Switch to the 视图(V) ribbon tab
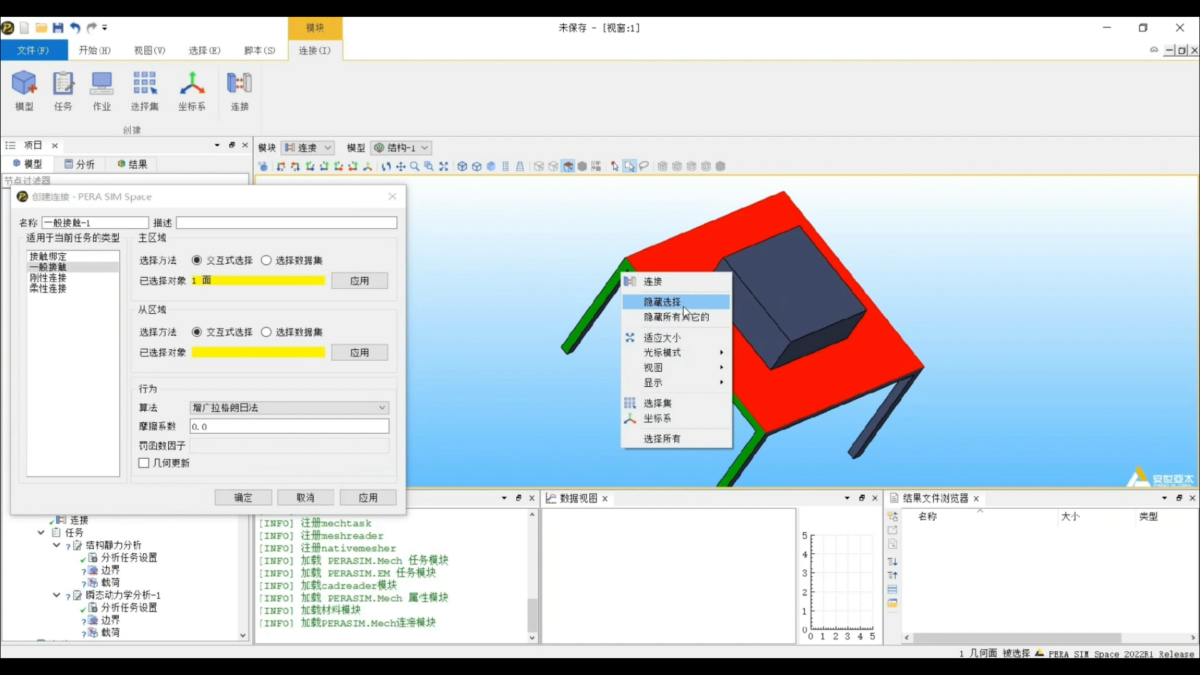Screen dimensions: 1200x675 149,50
